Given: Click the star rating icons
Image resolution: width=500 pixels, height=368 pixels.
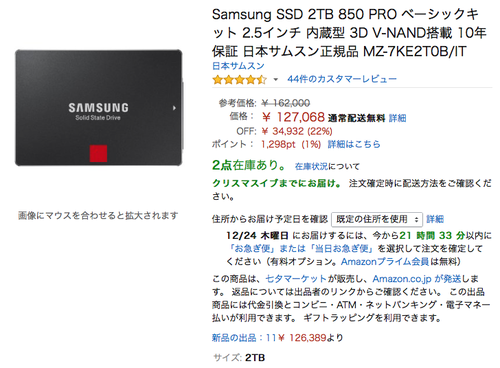Looking at the screenshot, I should [x=240, y=80].
